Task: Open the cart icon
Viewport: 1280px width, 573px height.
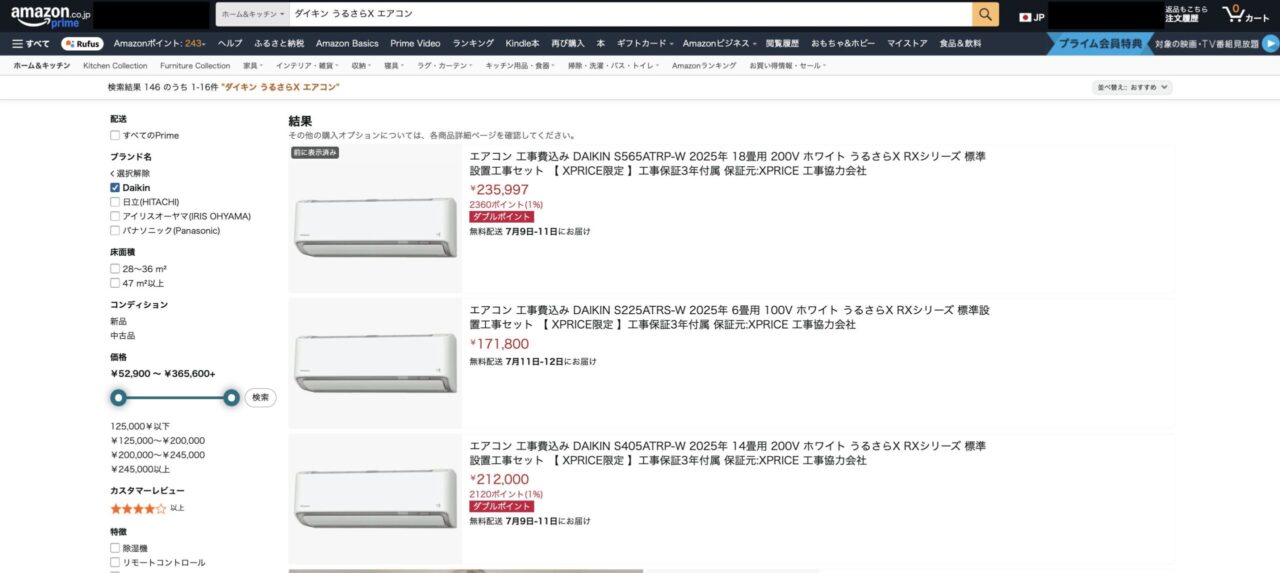Action: tap(1246, 15)
